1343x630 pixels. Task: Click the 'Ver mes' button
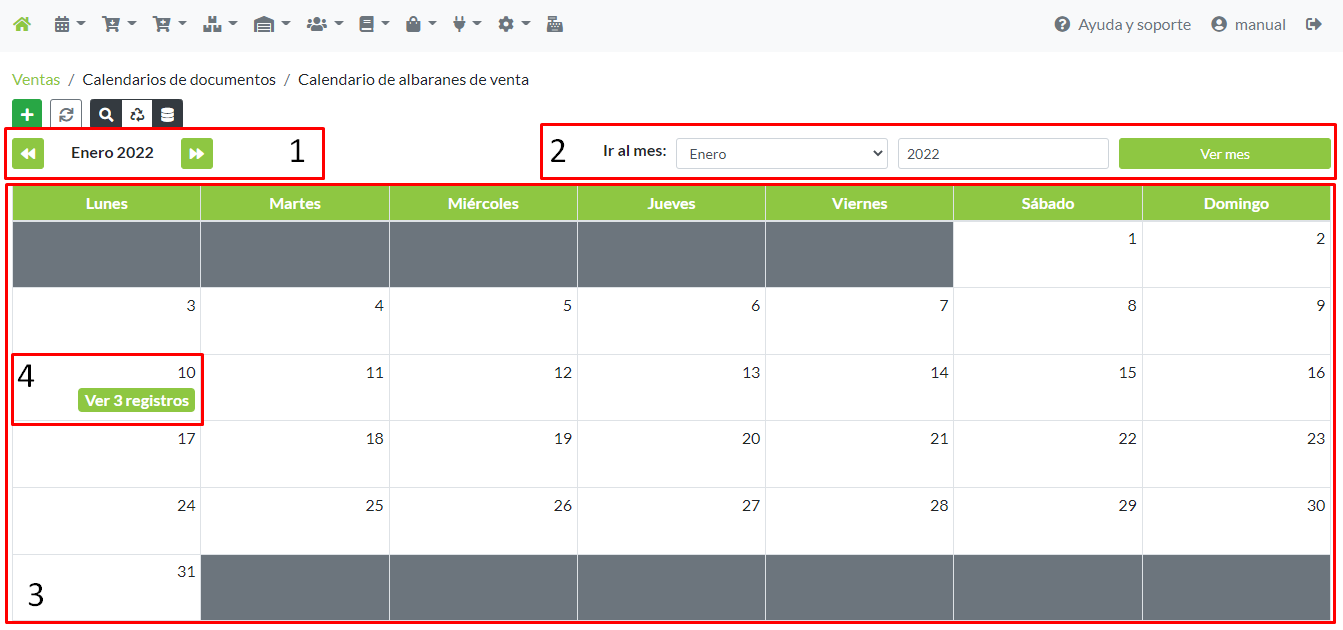click(x=1224, y=154)
